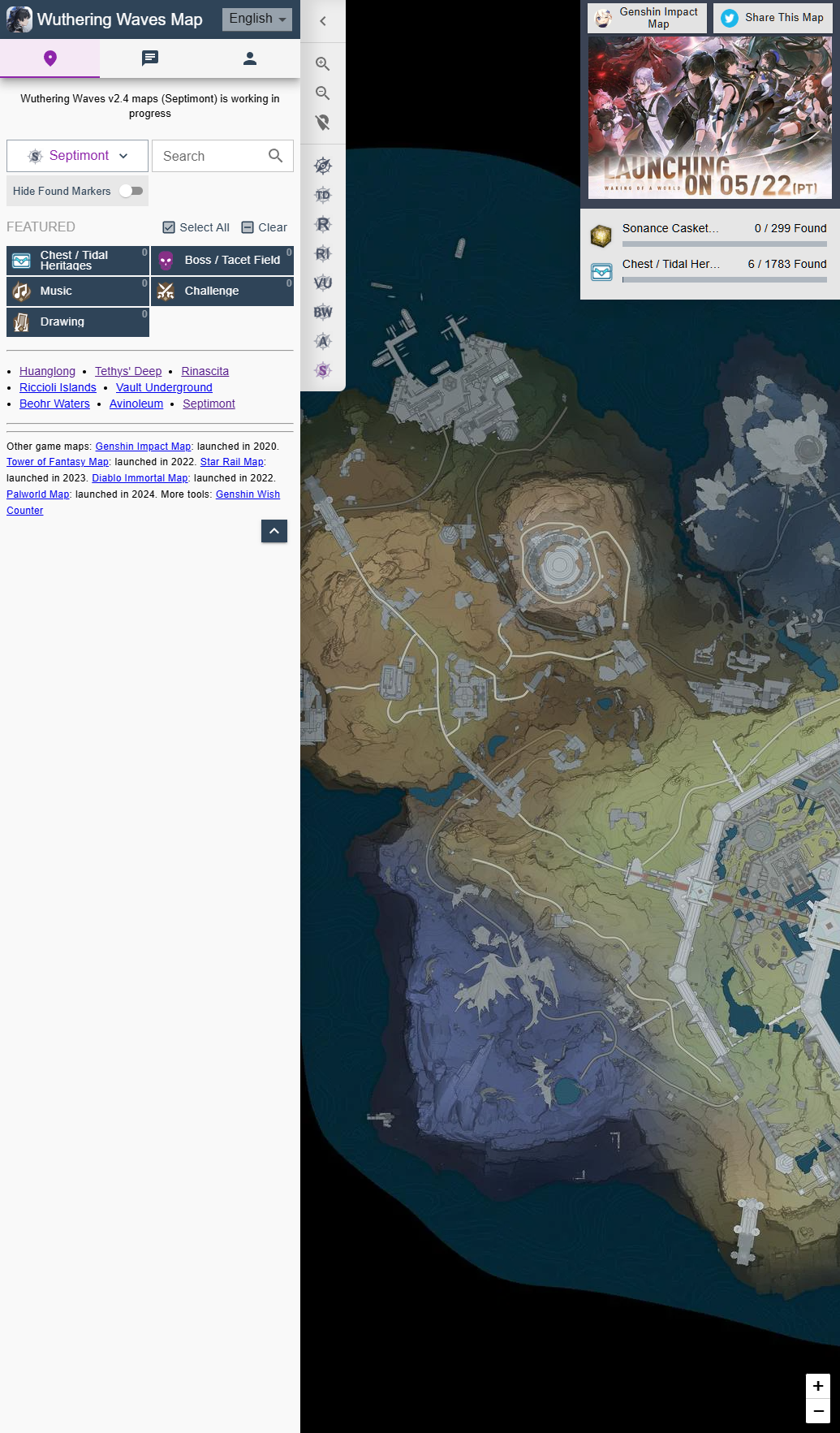Toggle the Chest / Tidal Heritages category
840x1433 pixels.
(x=78, y=261)
